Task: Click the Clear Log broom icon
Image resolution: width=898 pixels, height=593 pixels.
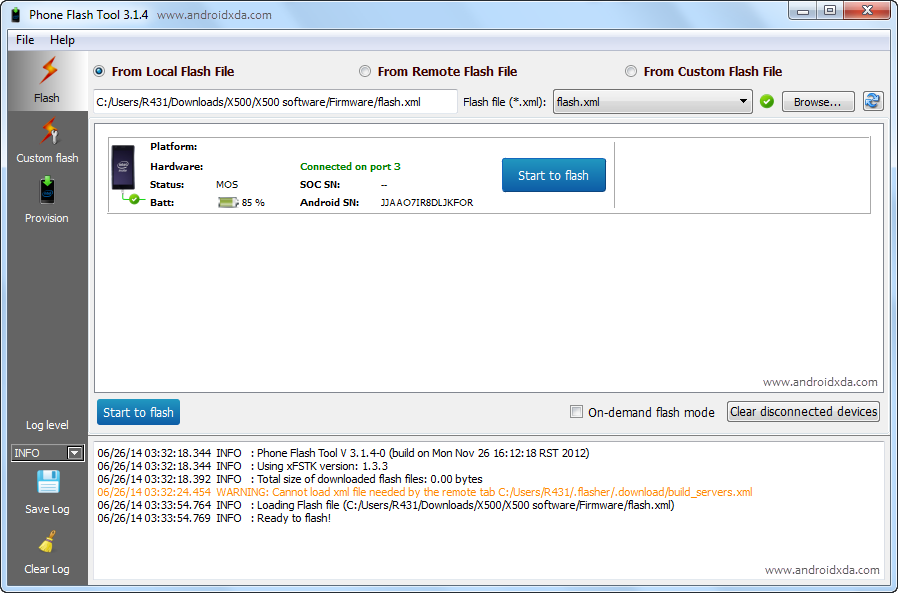Action: pos(47,542)
